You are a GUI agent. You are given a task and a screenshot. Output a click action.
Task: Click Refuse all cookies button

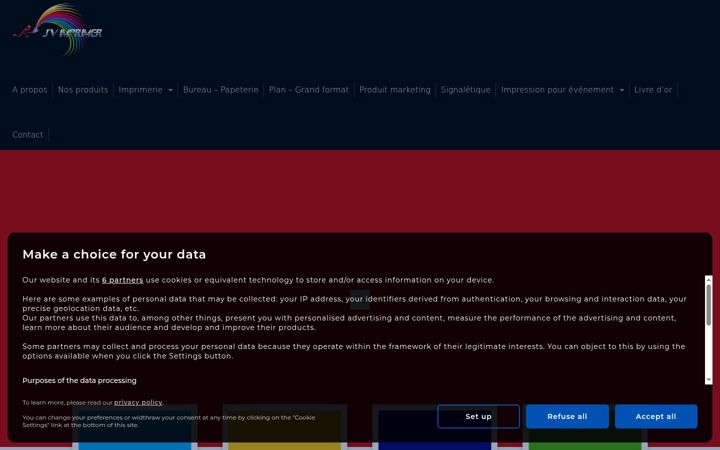[568, 416]
